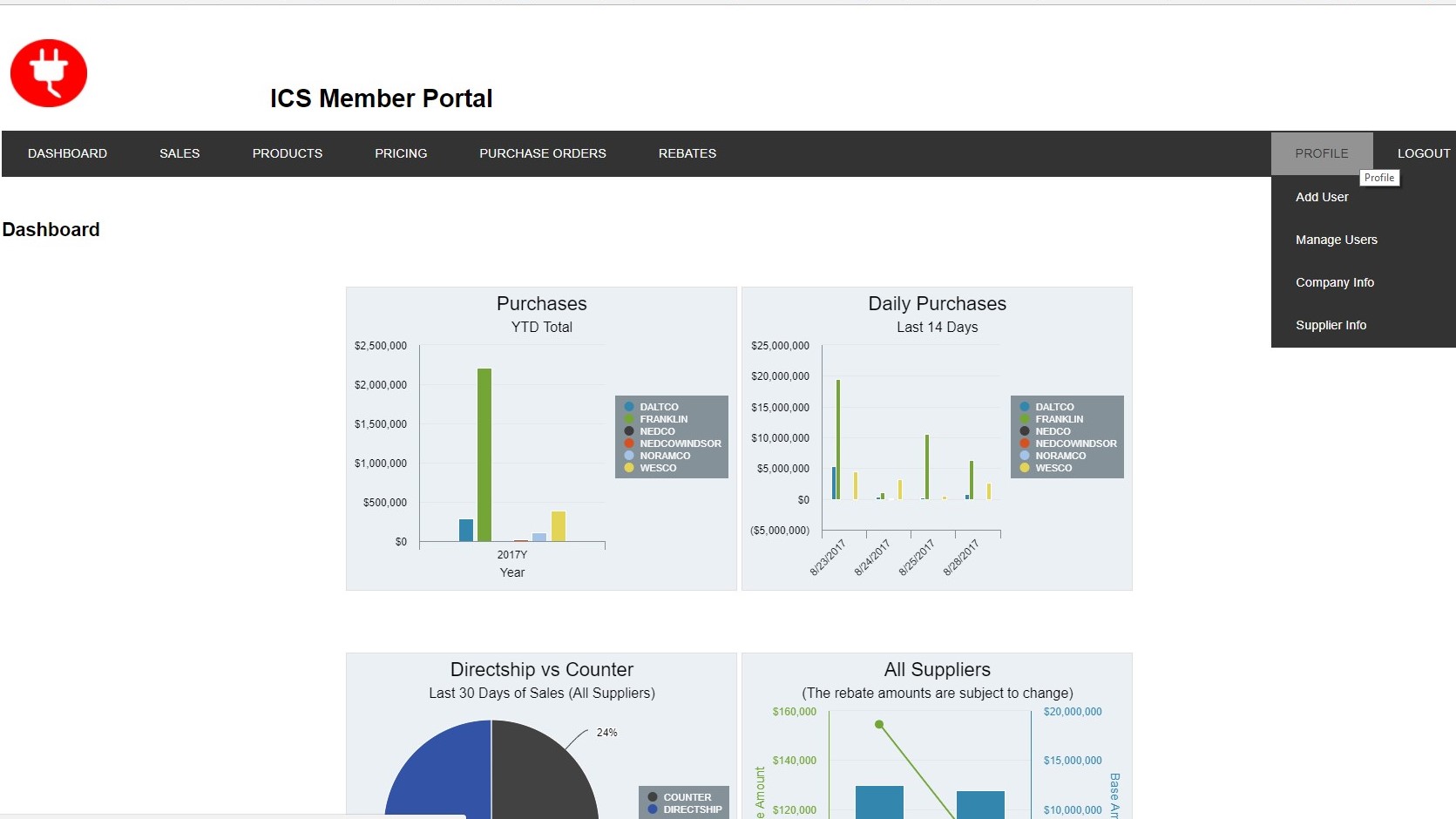
Task: Click the green FRANKLIN bar for 8/25/2017
Action: tap(927, 467)
